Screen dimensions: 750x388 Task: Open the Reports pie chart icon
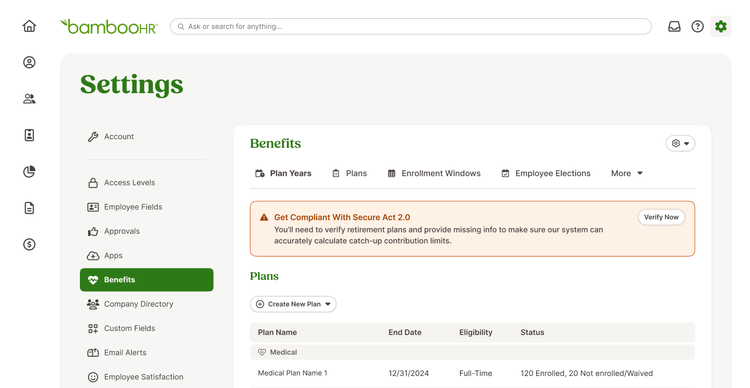[x=29, y=171]
